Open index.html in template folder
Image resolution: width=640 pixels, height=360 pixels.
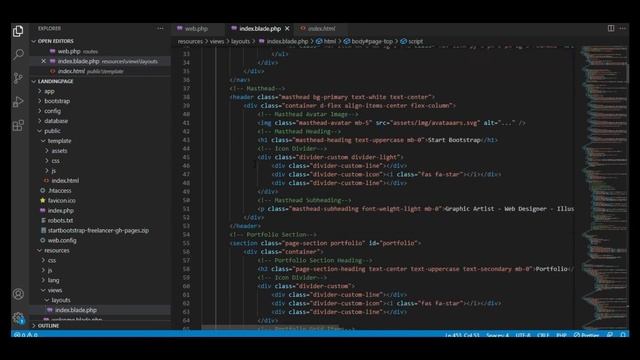pos(100,180)
